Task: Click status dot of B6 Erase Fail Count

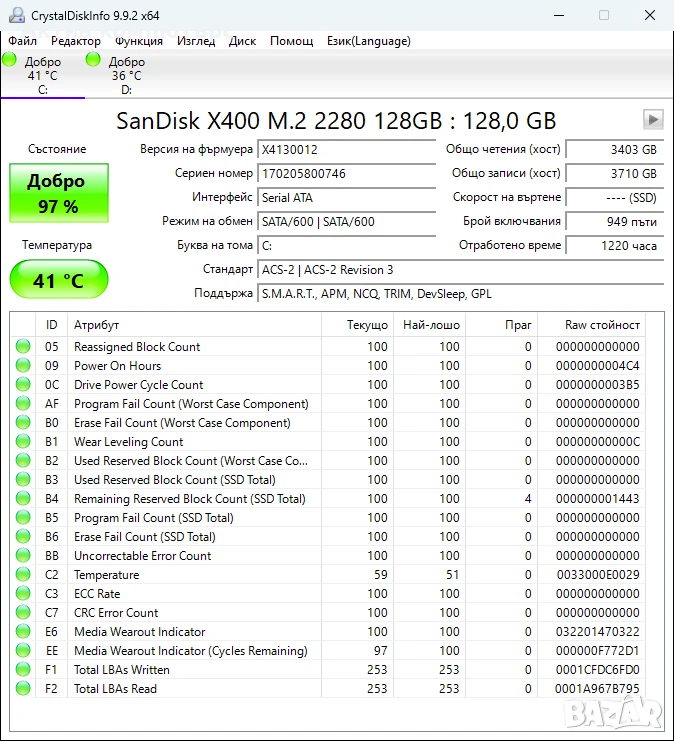Action: coord(23,536)
